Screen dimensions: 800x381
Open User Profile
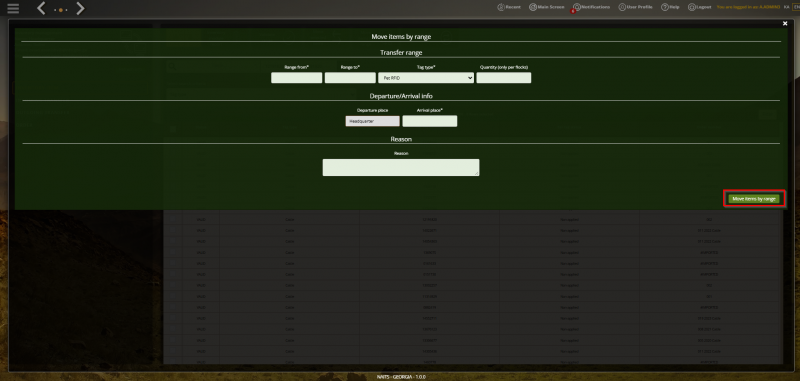[635, 7]
